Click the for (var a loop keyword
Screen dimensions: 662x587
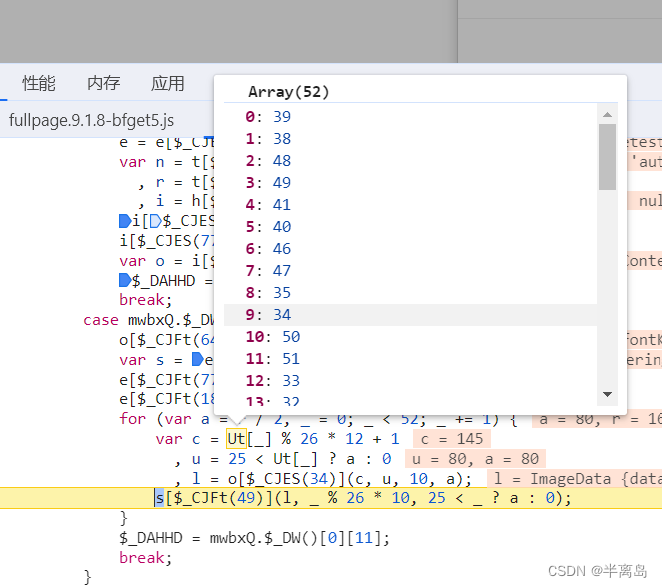click(133, 419)
